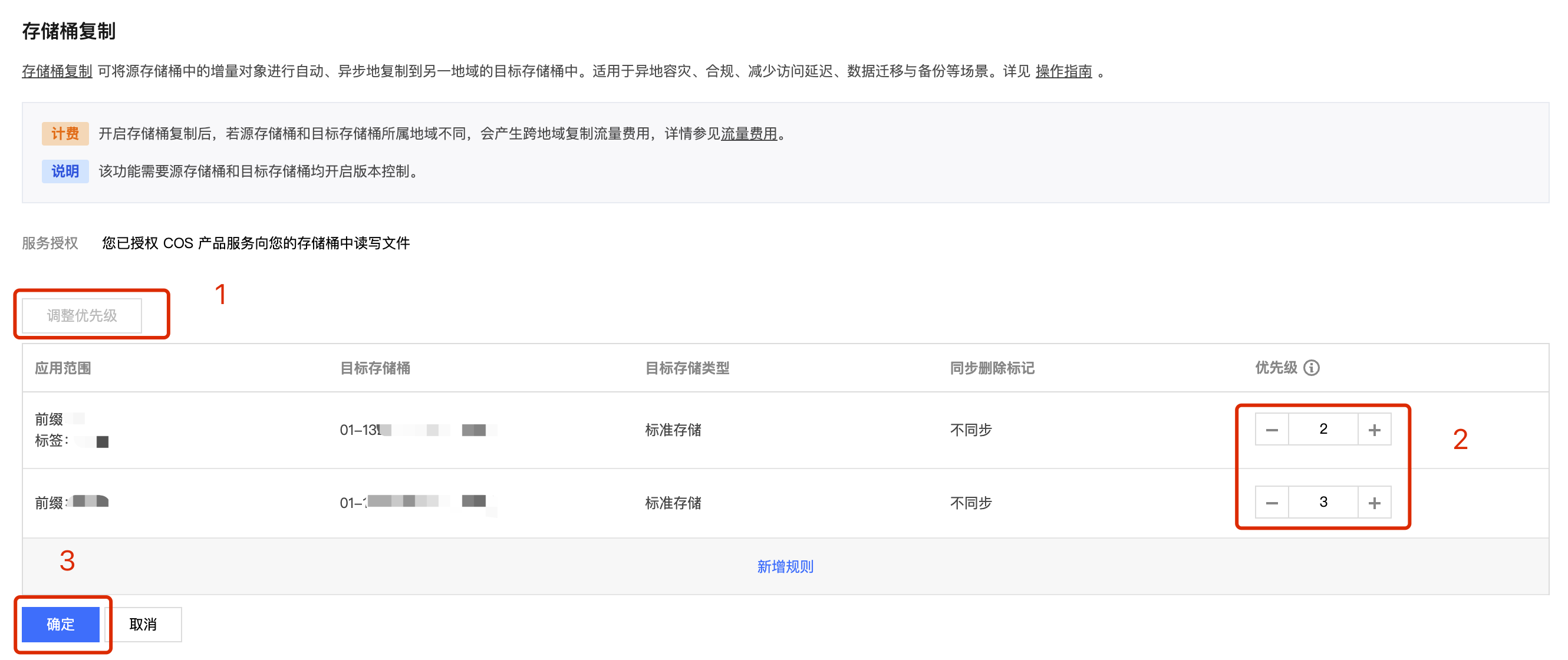Cancel with the 取消 button
Screen dimensions: 1568x660
[144, 624]
